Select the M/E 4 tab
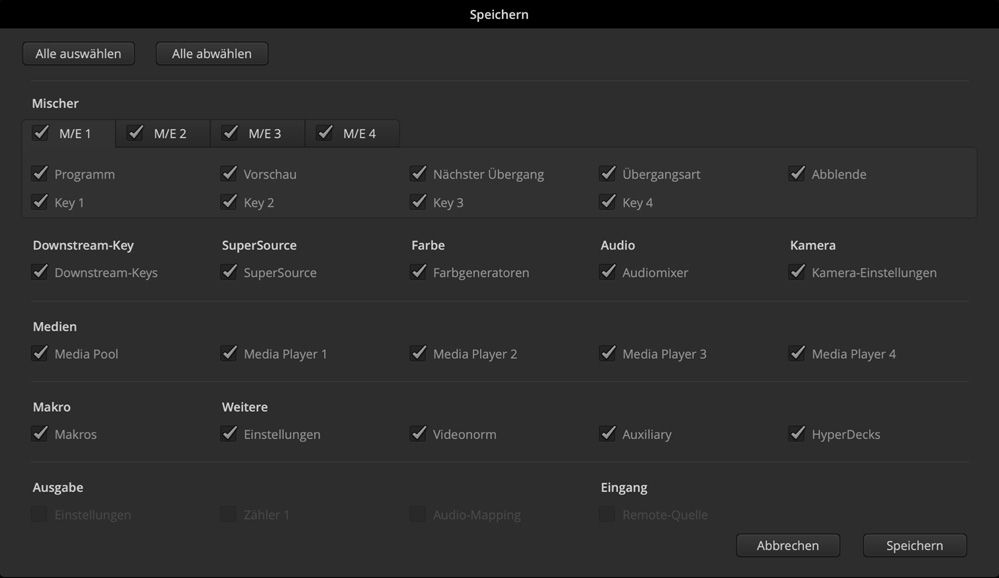This screenshot has width=999, height=578. [359, 133]
